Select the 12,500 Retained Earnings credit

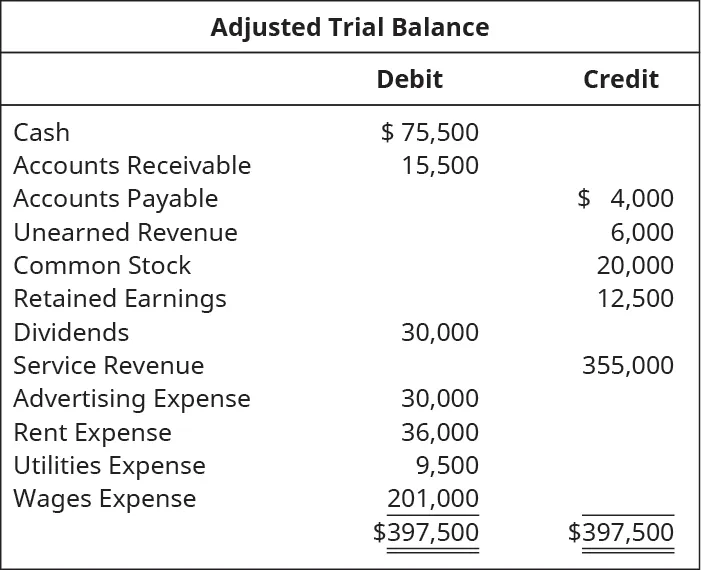pos(635,298)
